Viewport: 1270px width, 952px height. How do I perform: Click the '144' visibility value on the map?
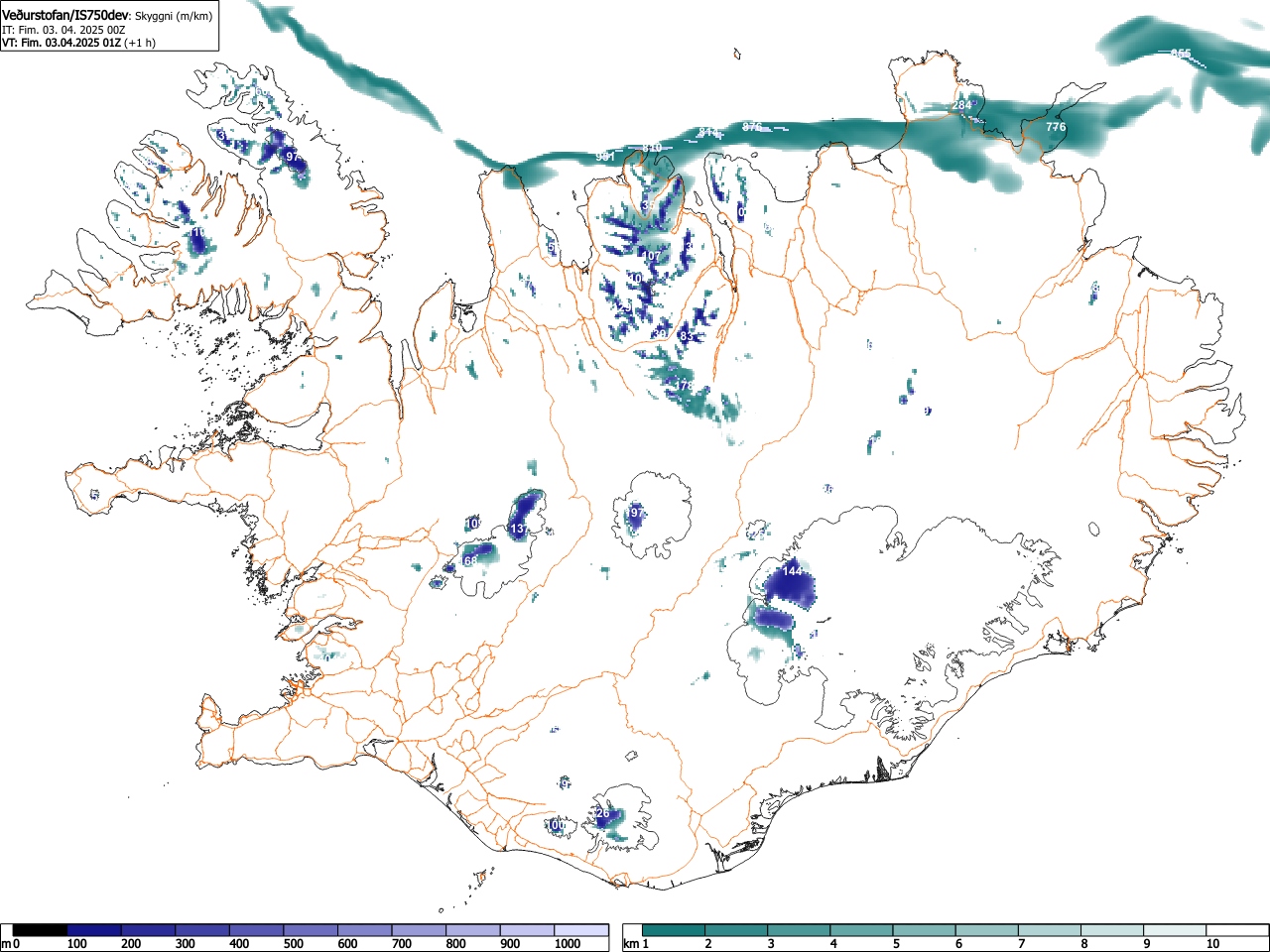[792, 571]
